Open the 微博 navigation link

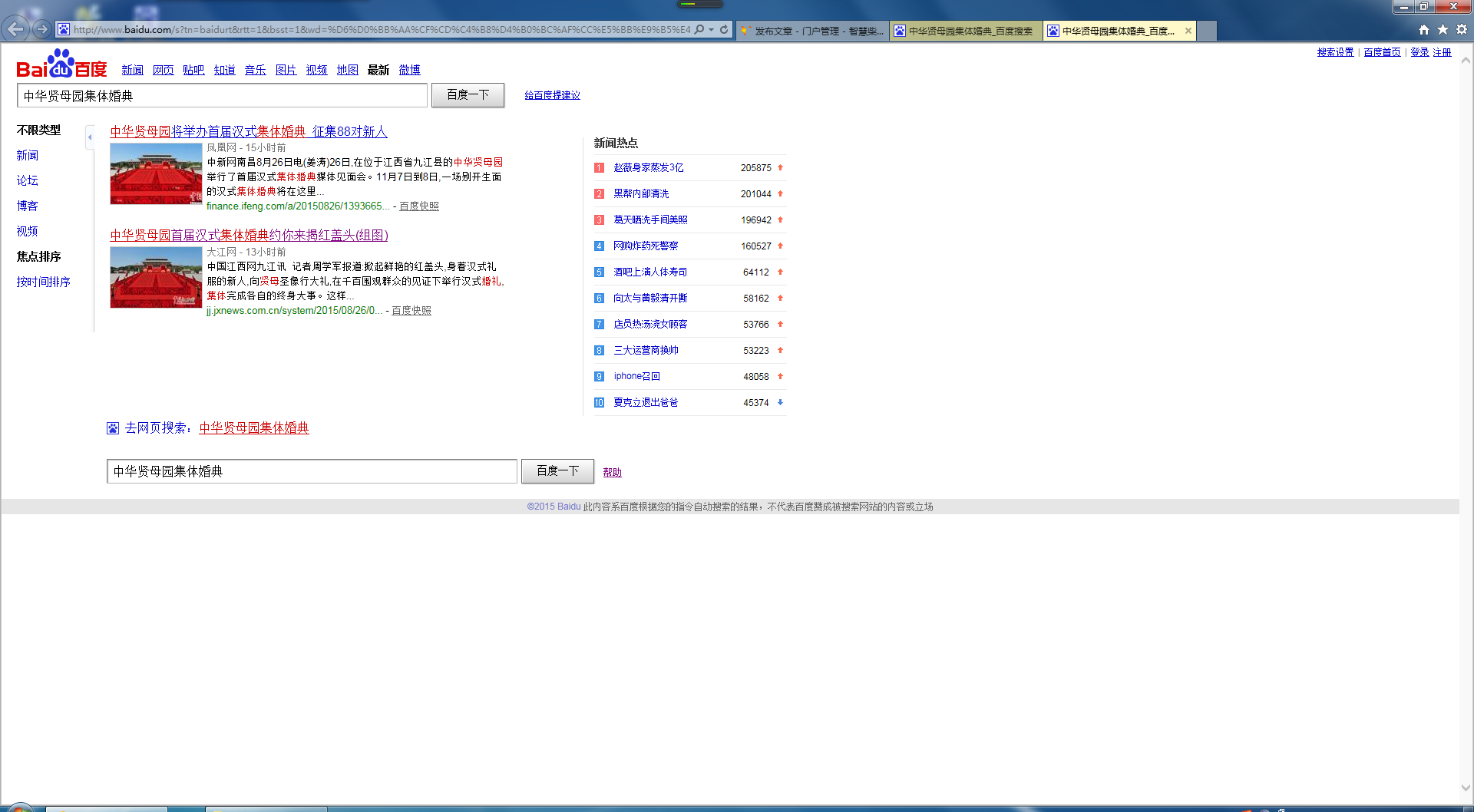[x=409, y=70]
